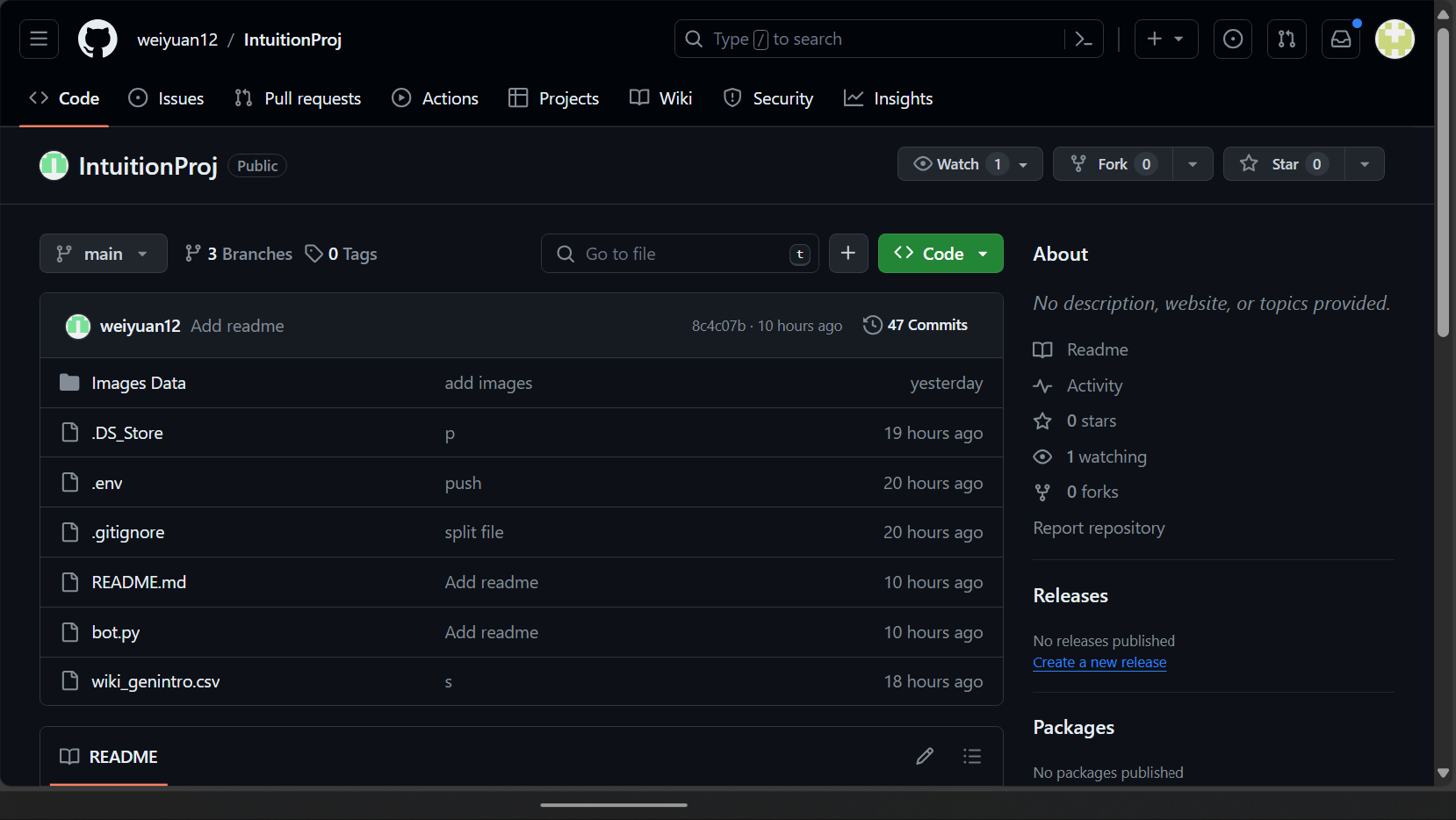Open the main branch selector dropdown
The image size is (1456, 820).
[x=104, y=253]
